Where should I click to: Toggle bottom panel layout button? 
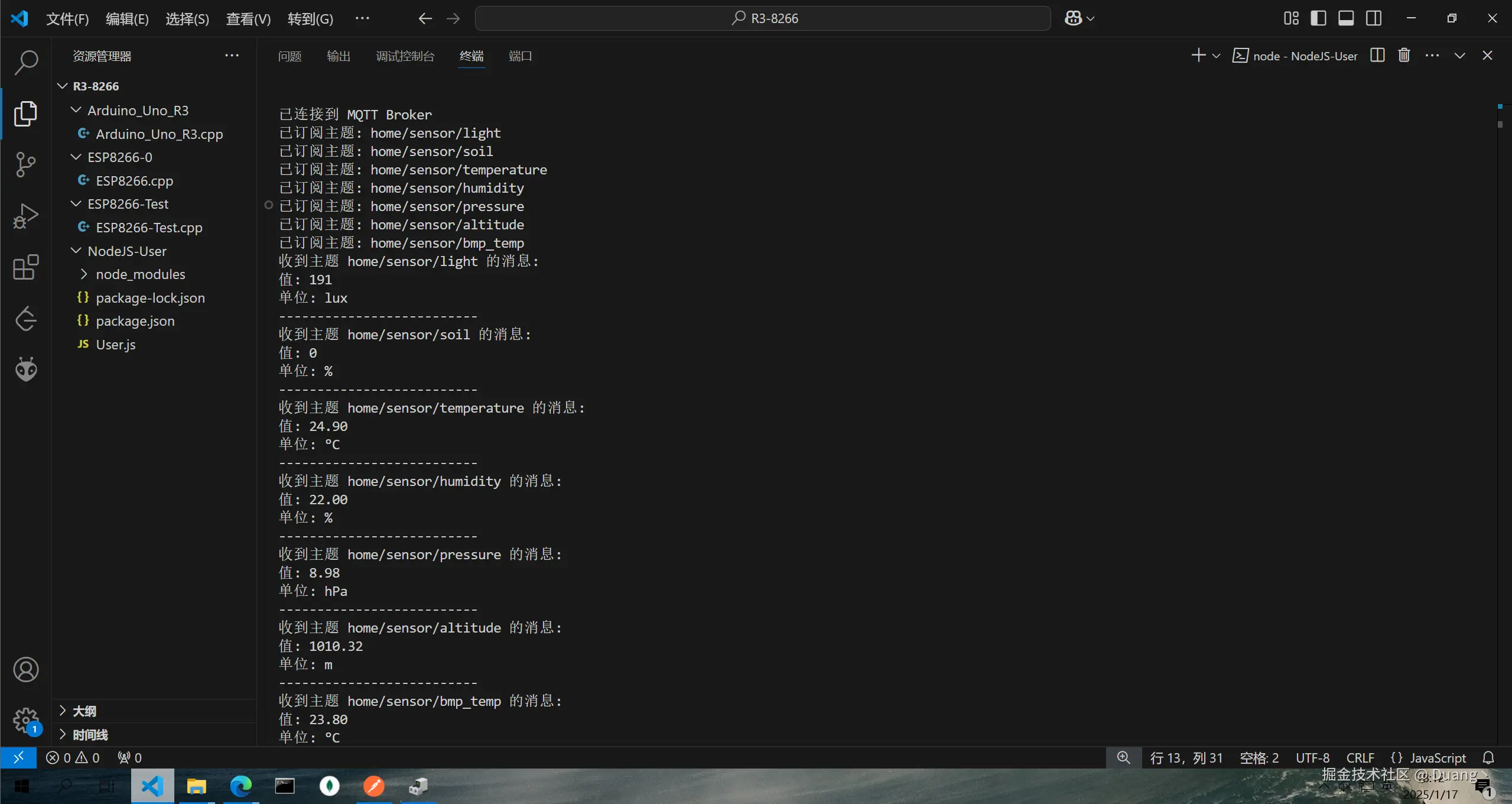[x=1346, y=18]
